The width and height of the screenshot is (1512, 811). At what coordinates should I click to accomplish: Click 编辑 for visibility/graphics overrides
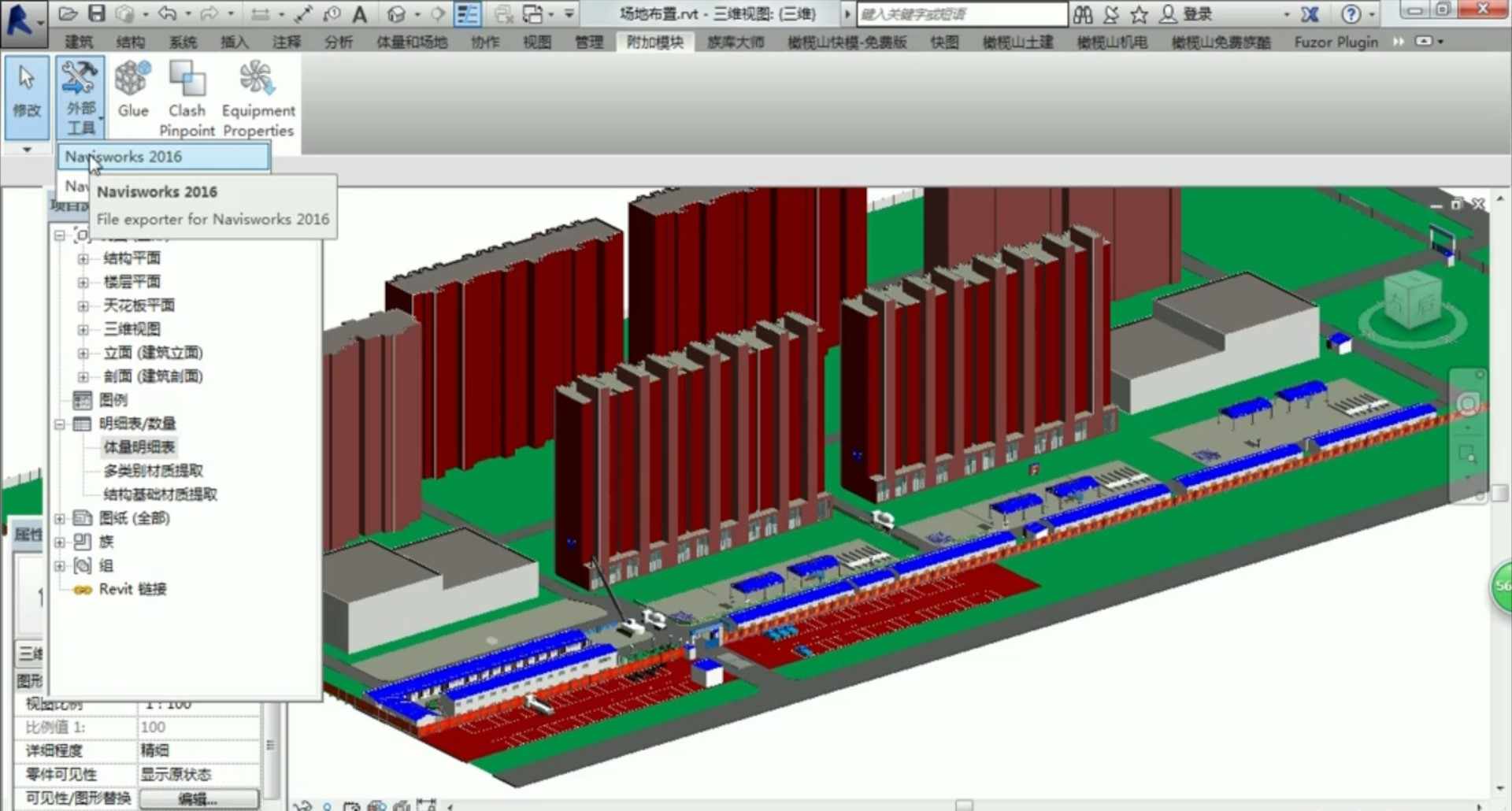point(198,798)
